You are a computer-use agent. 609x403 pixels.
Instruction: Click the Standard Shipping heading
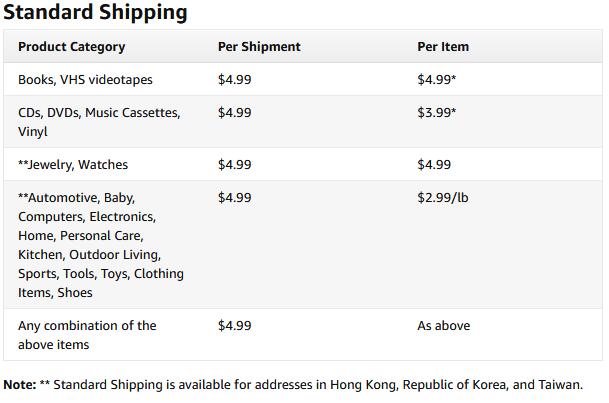95,13
